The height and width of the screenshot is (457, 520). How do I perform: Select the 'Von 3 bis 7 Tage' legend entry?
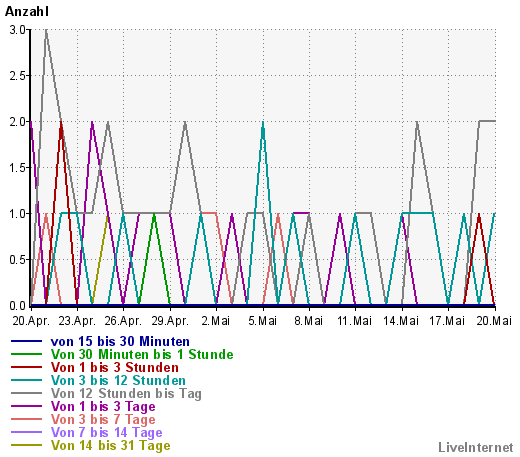point(103,420)
